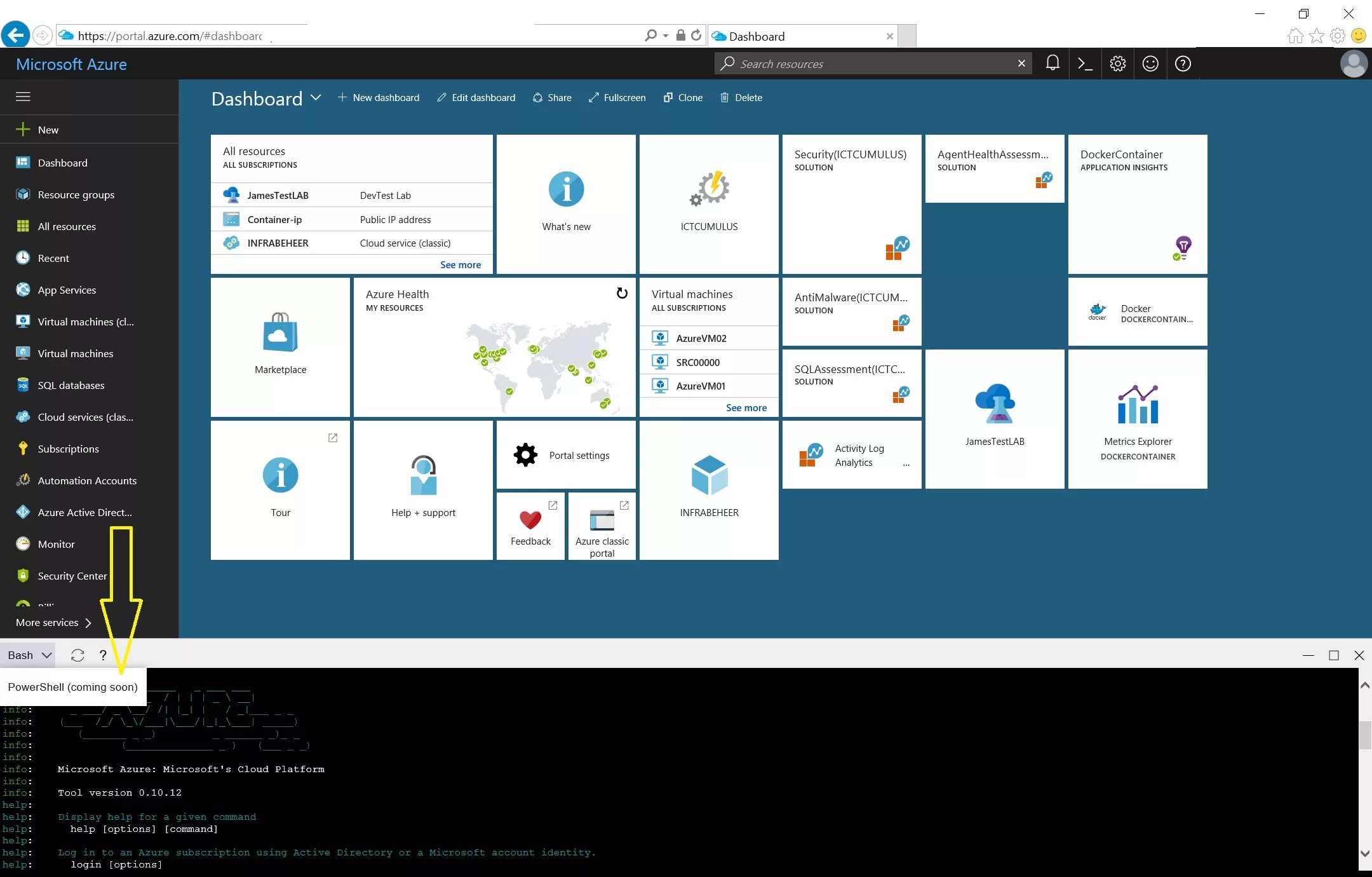1372x877 pixels.
Task: Click the notifications bell icon
Action: (1053, 64)
